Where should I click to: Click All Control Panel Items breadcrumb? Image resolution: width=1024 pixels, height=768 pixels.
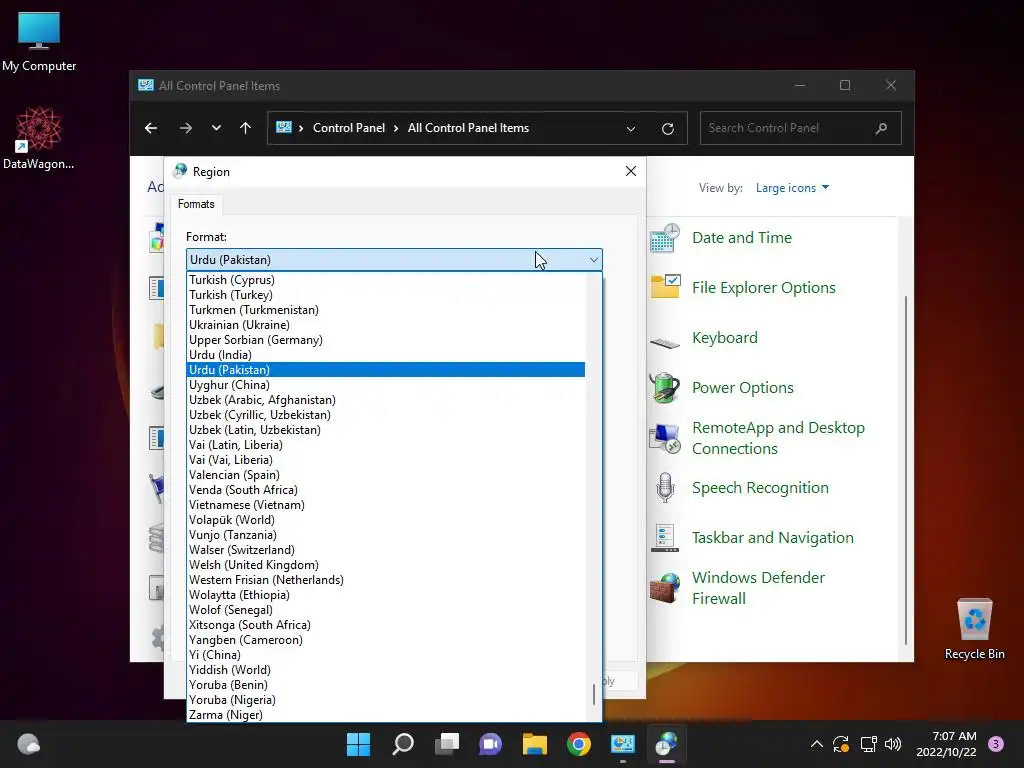[x=468, y=128]
